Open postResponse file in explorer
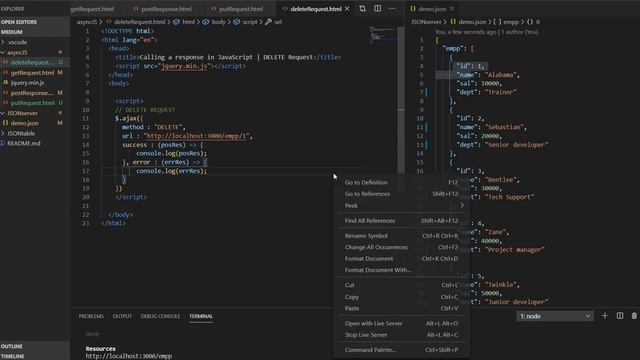640x360 pixels. pyautogui.click(x=32, y=93)
